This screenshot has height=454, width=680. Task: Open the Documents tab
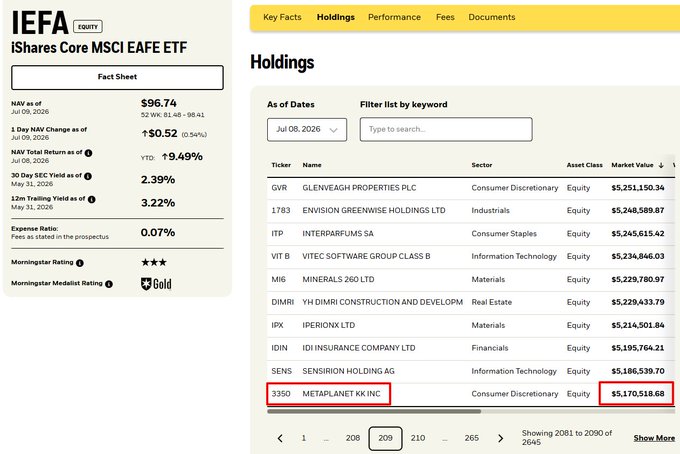pos(492,17)
